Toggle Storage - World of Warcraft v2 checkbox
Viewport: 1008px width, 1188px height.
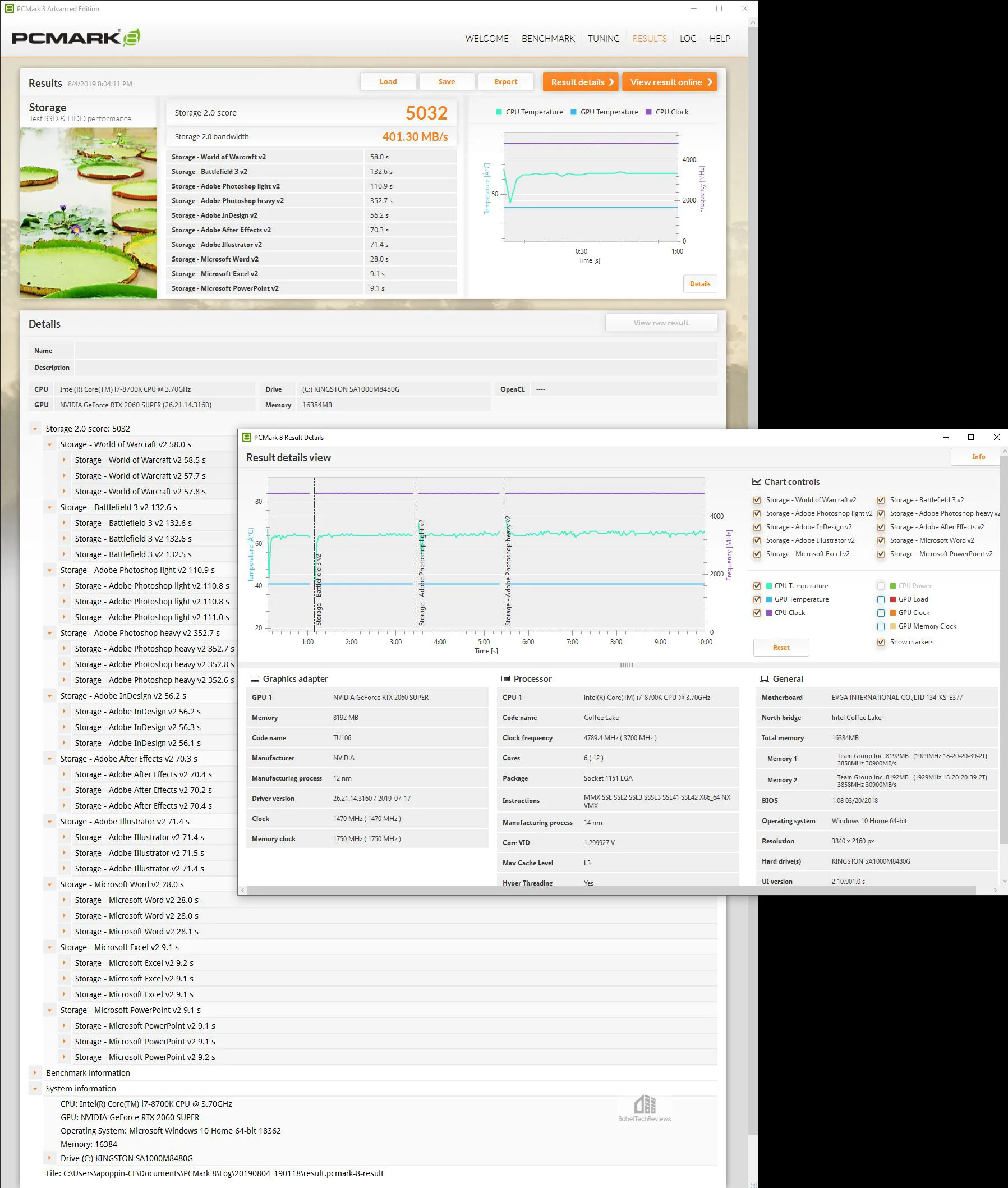pyautogui.click(x=757, y=500)
